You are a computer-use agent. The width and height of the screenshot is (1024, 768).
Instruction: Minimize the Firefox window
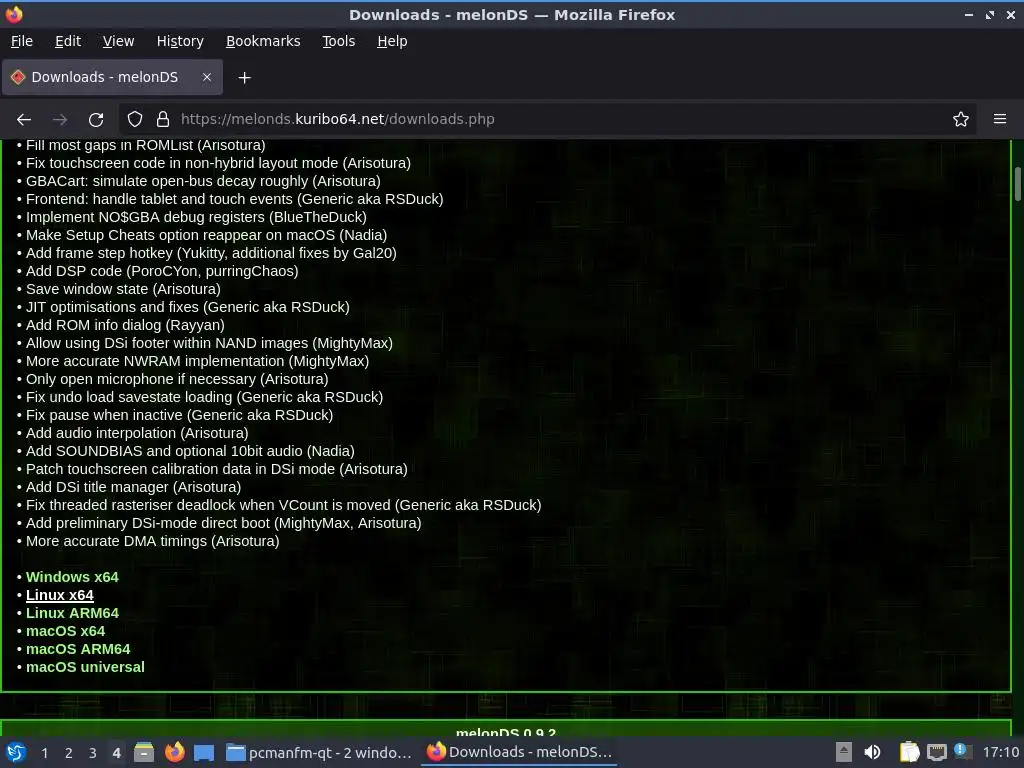coord(968,14)
